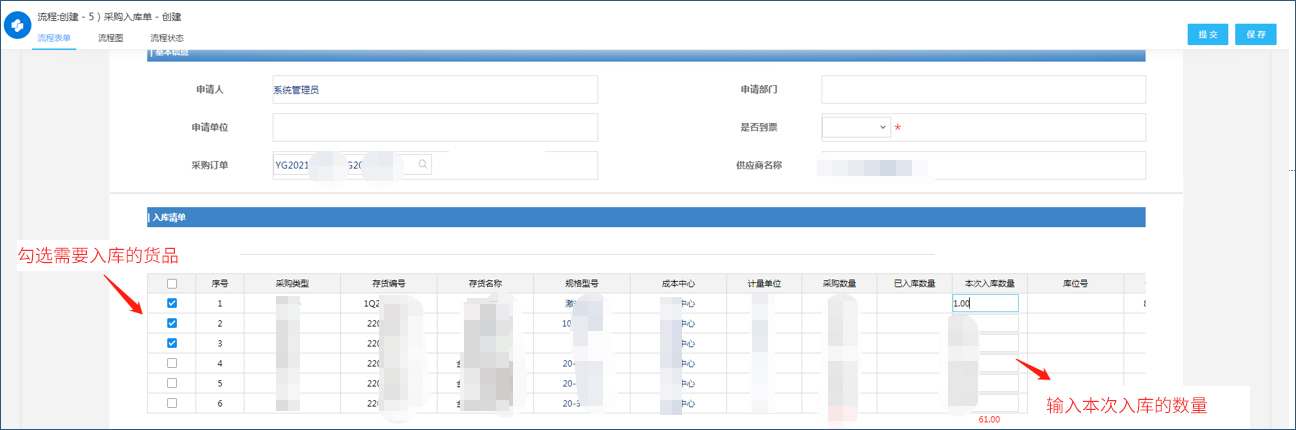The width and height of the screenshot is (1296, 430).
Task: Click the blue app logo icon
Action: coord(17,27)
